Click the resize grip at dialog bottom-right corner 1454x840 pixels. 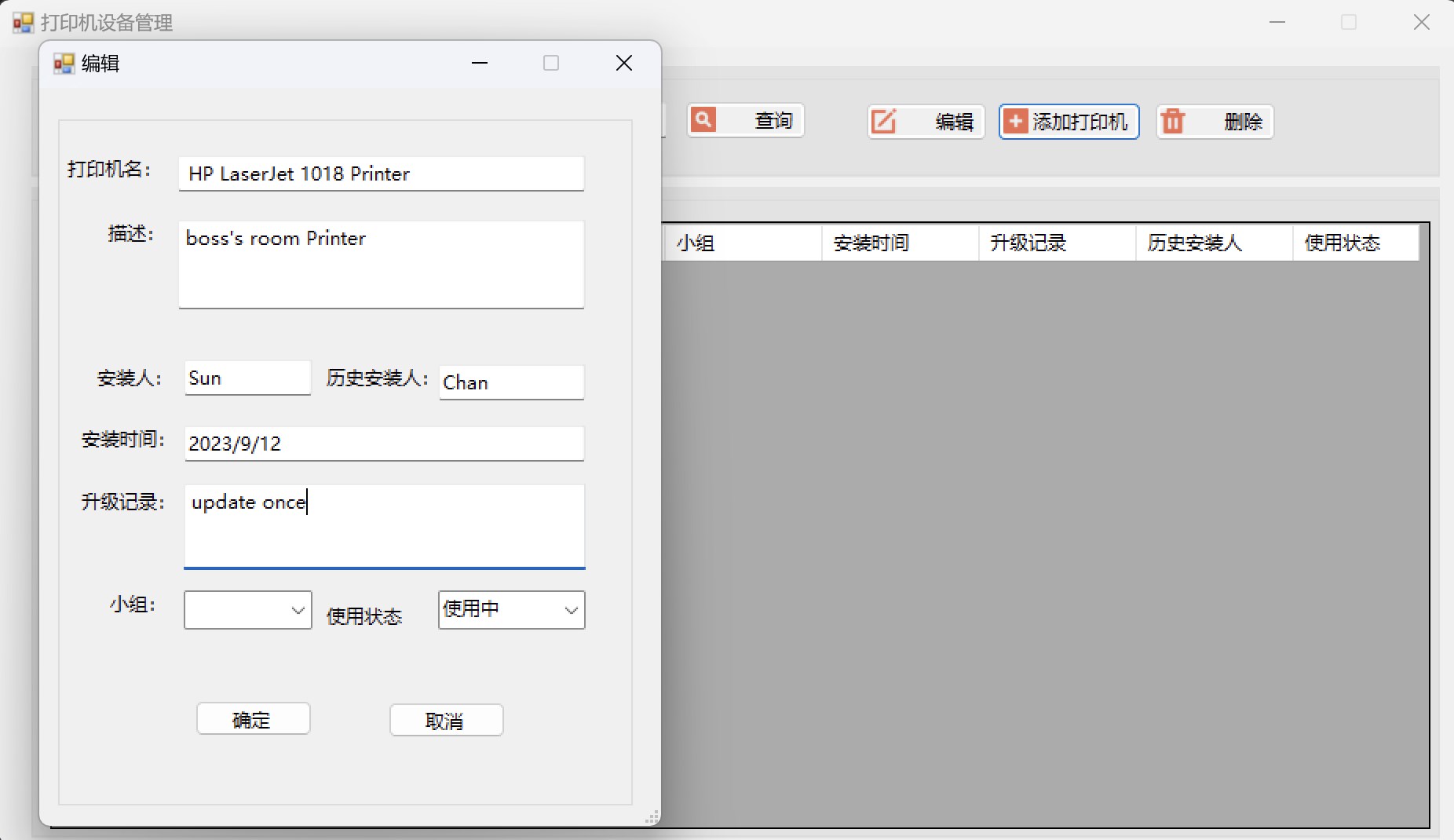pyautogui.click(x=652, y=817)
